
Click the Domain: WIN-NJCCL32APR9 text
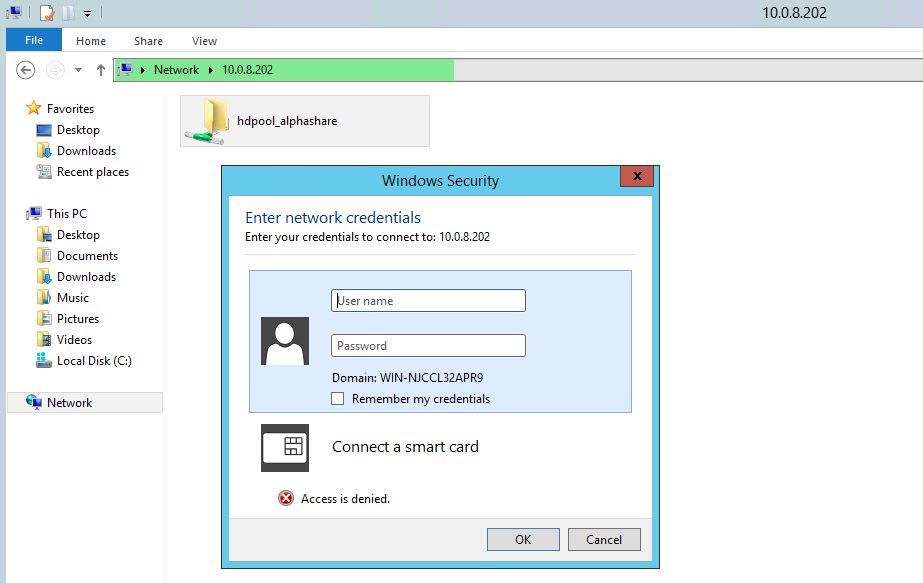coord(407,377)
